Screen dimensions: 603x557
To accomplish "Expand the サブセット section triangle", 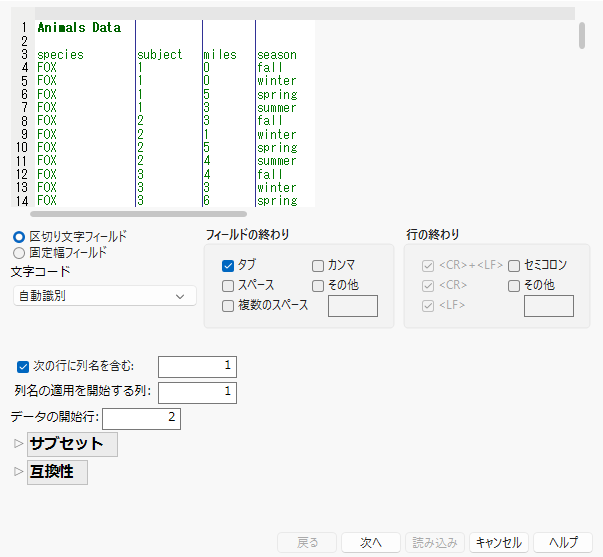I will pos(18,444).
